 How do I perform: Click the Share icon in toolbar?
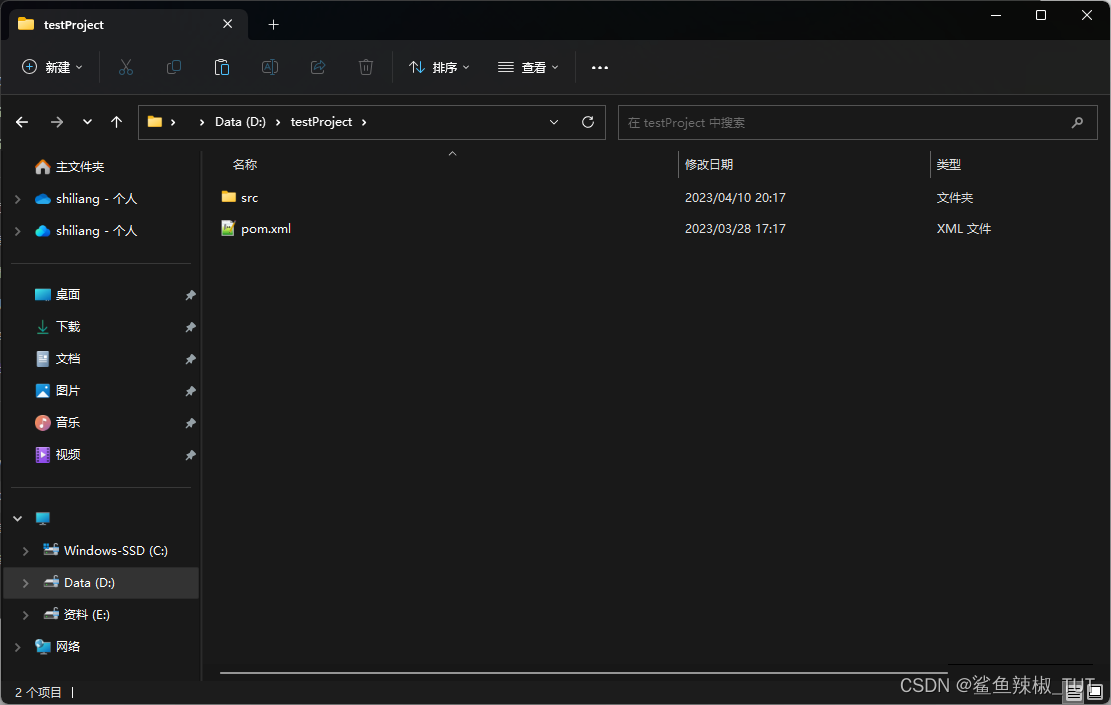click(x=318, y=67)
